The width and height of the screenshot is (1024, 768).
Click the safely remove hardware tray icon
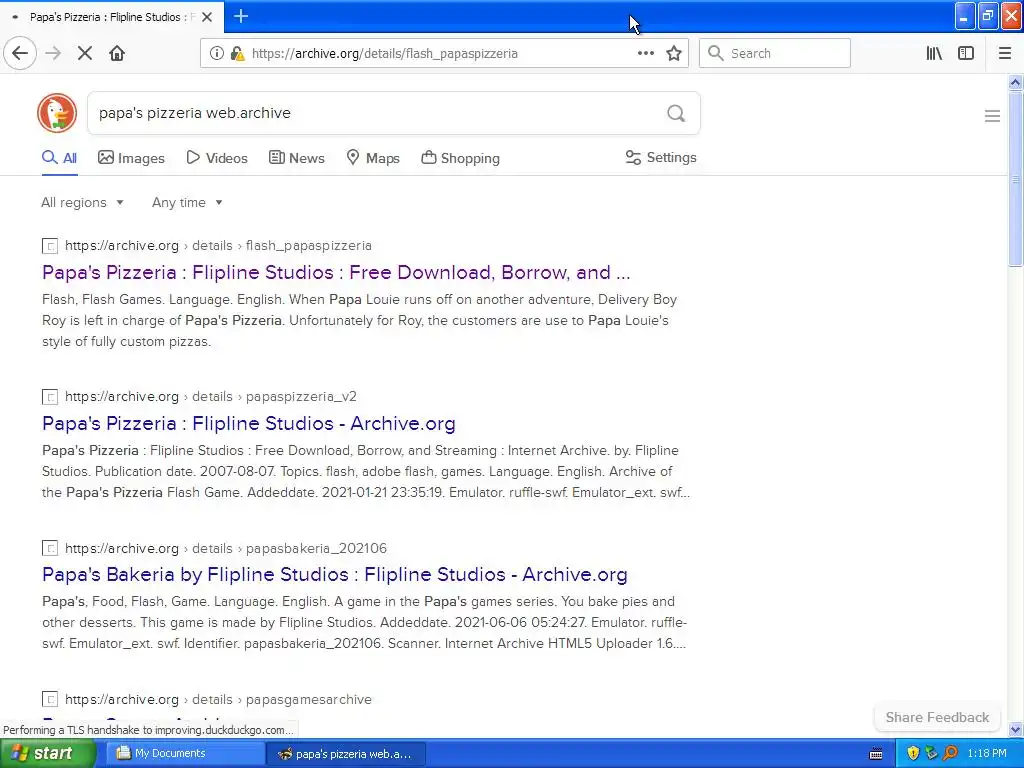point(931,753)
